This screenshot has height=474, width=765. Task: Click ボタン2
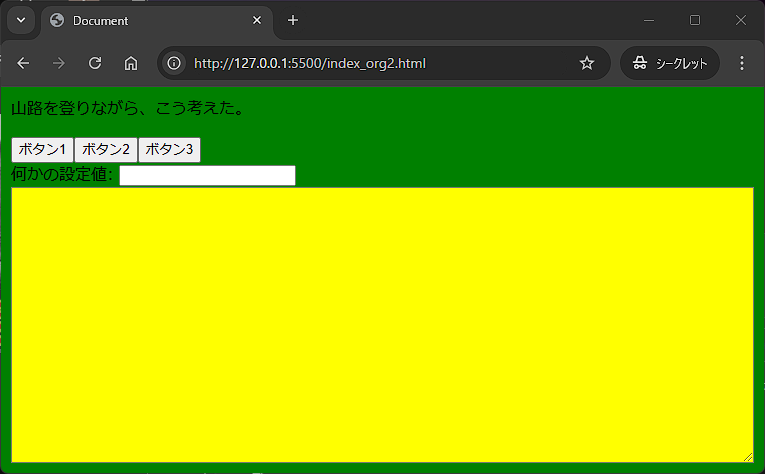[x=106, y=150]
